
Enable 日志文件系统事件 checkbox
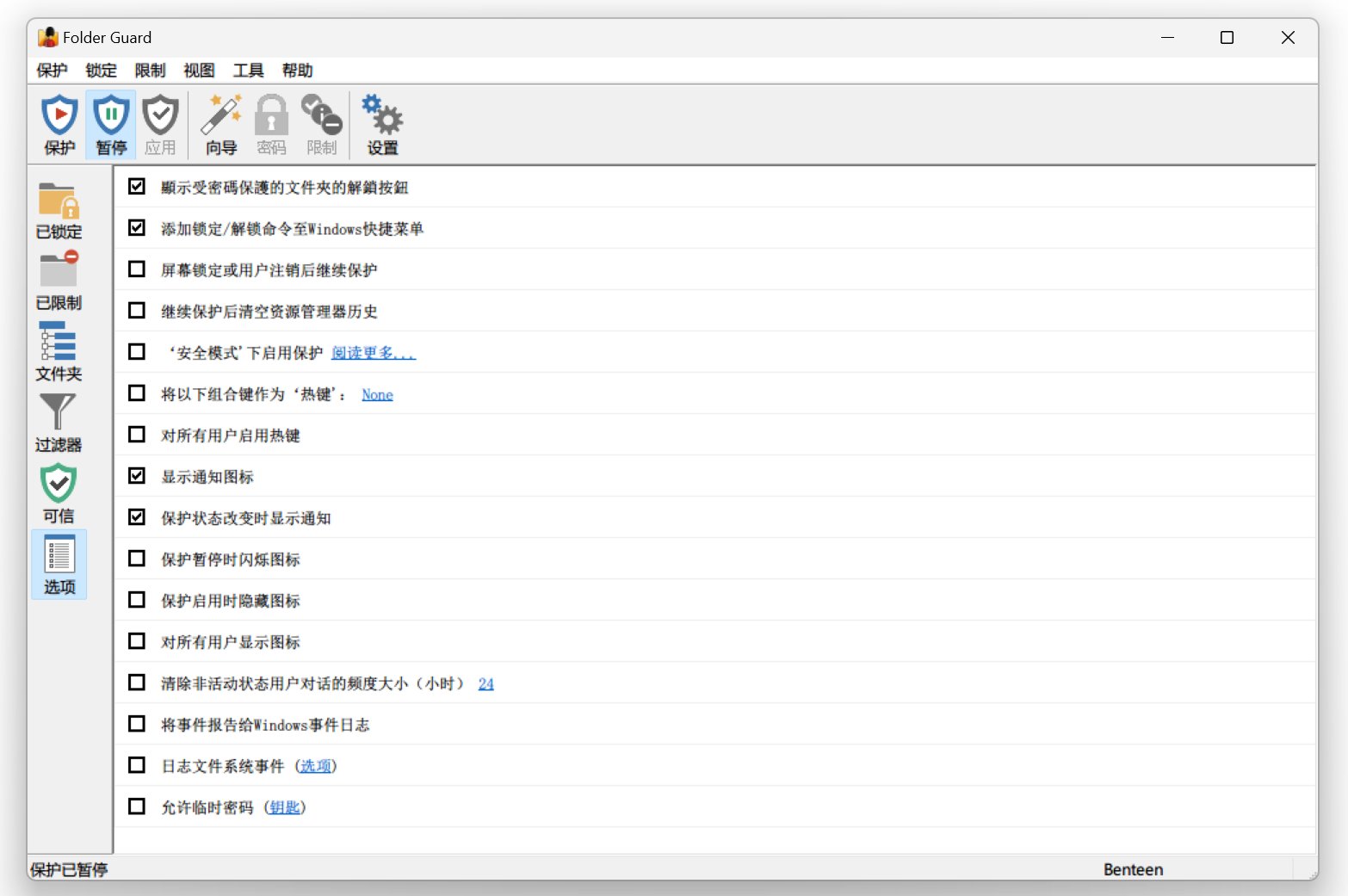coord(137,764)
